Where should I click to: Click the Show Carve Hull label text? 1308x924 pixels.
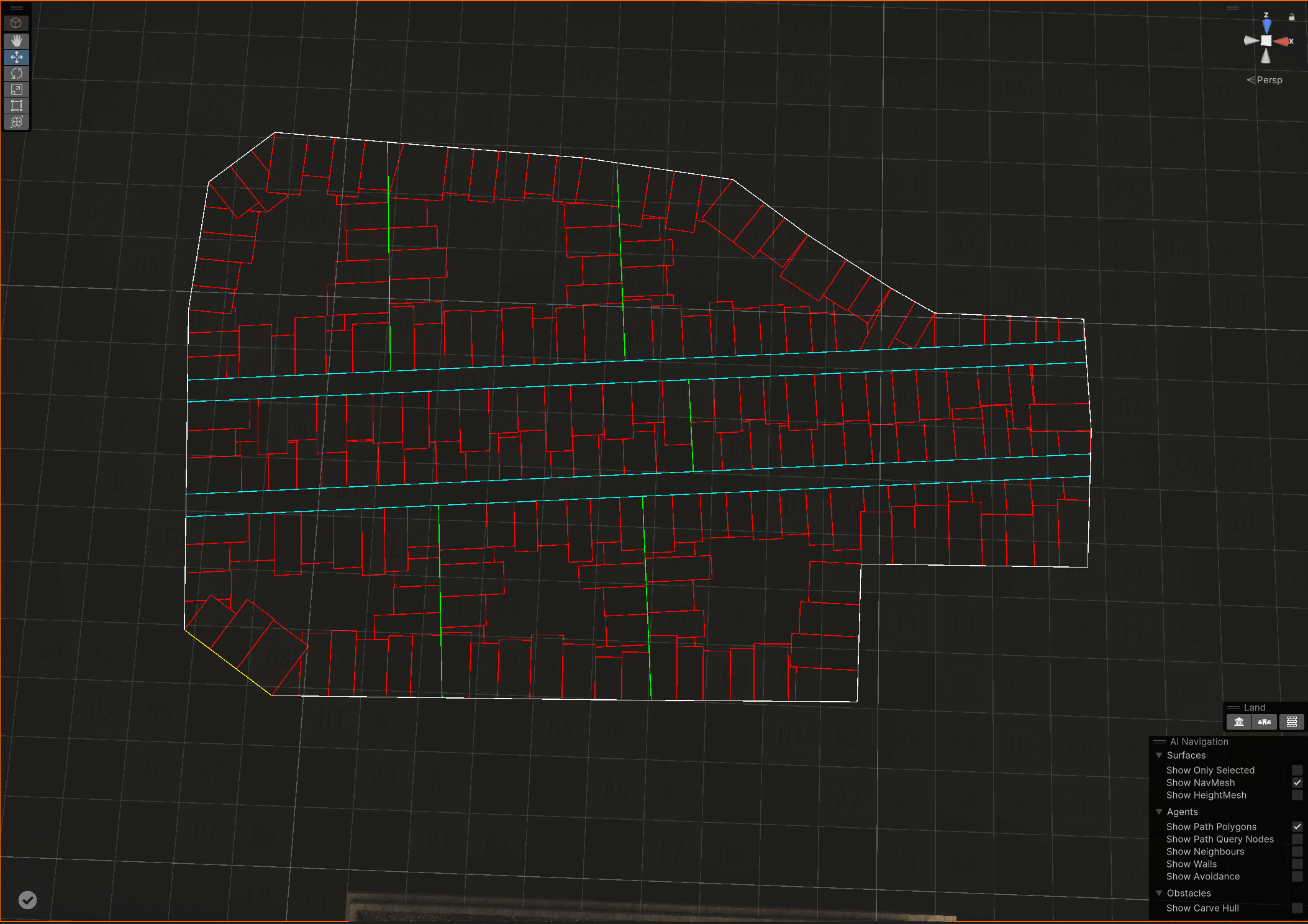[1202, 908]
